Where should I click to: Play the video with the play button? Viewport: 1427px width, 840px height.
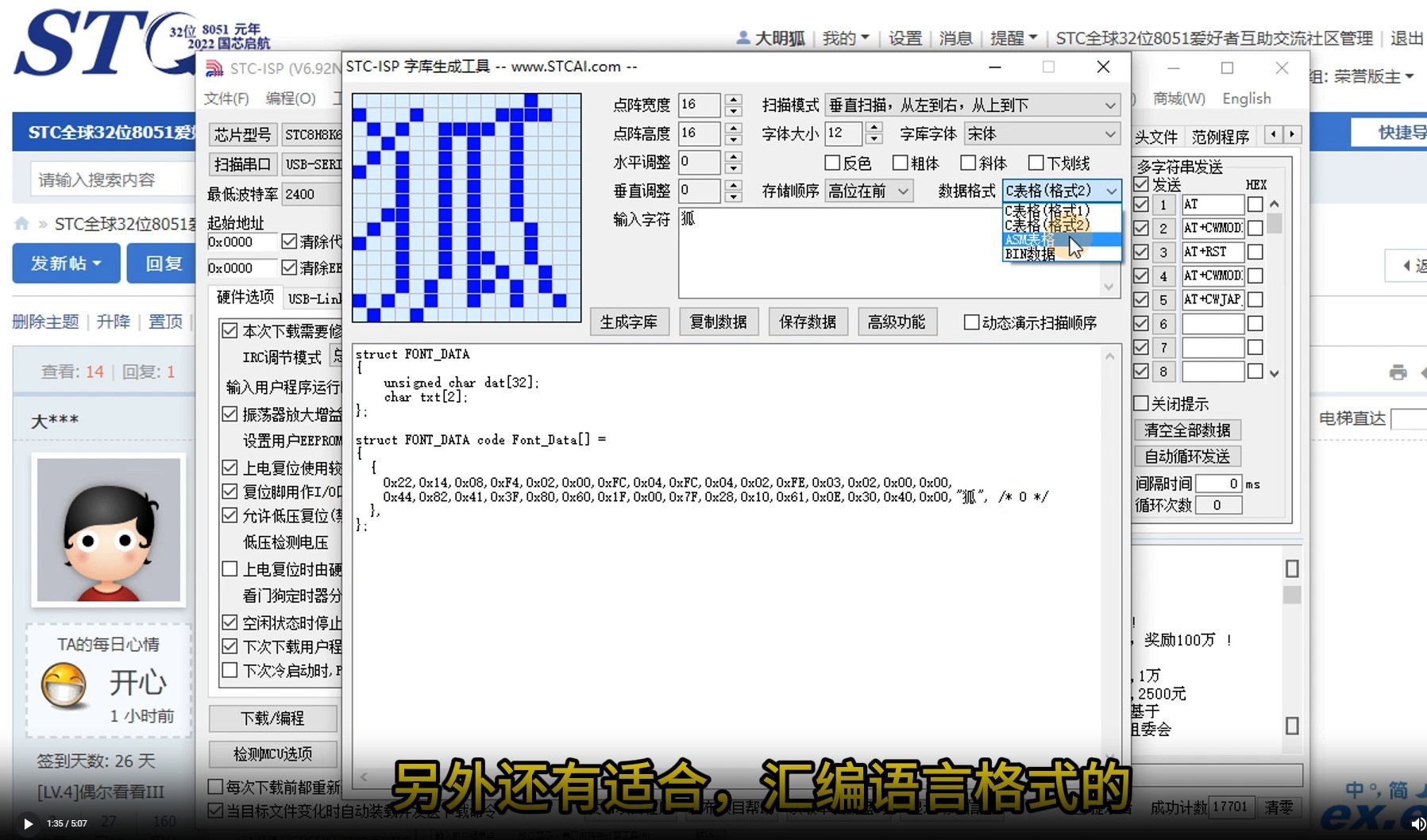[28, 823]
